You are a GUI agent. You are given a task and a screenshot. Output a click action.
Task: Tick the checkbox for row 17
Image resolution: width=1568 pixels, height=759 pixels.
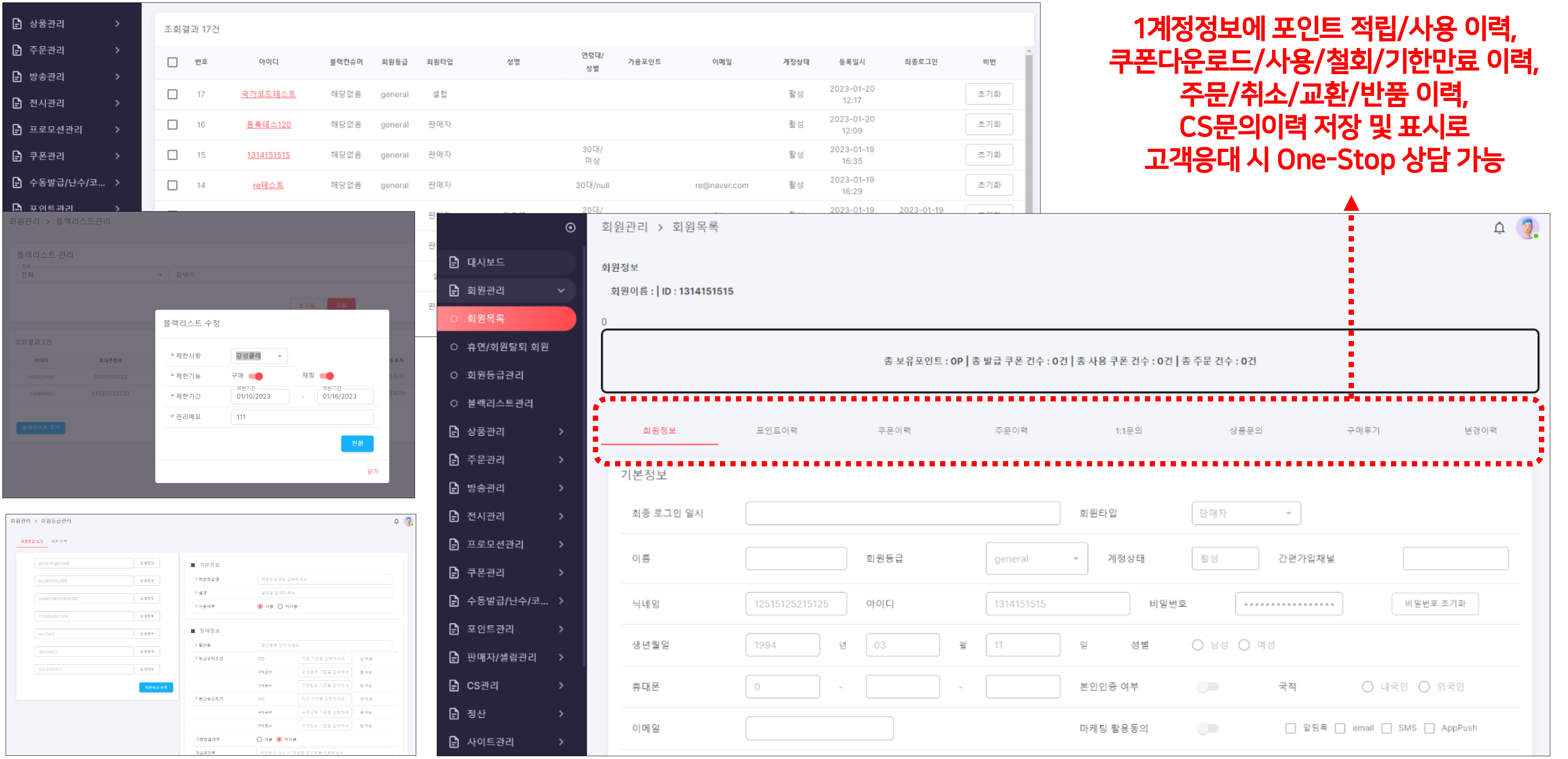(173, 94)
